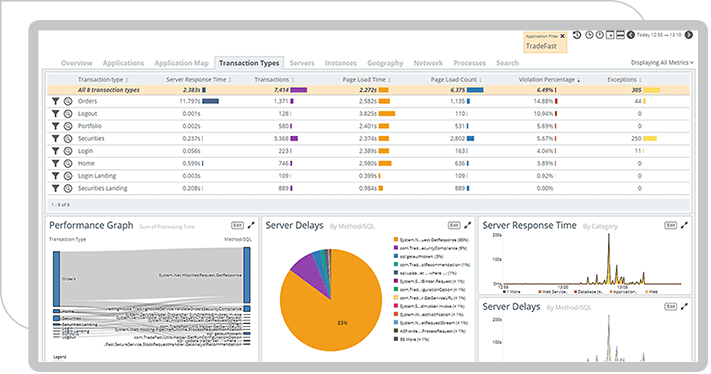Go to previous time range arrow
Image resolution: width=711 pixels, height=374 pixels.
631,35
